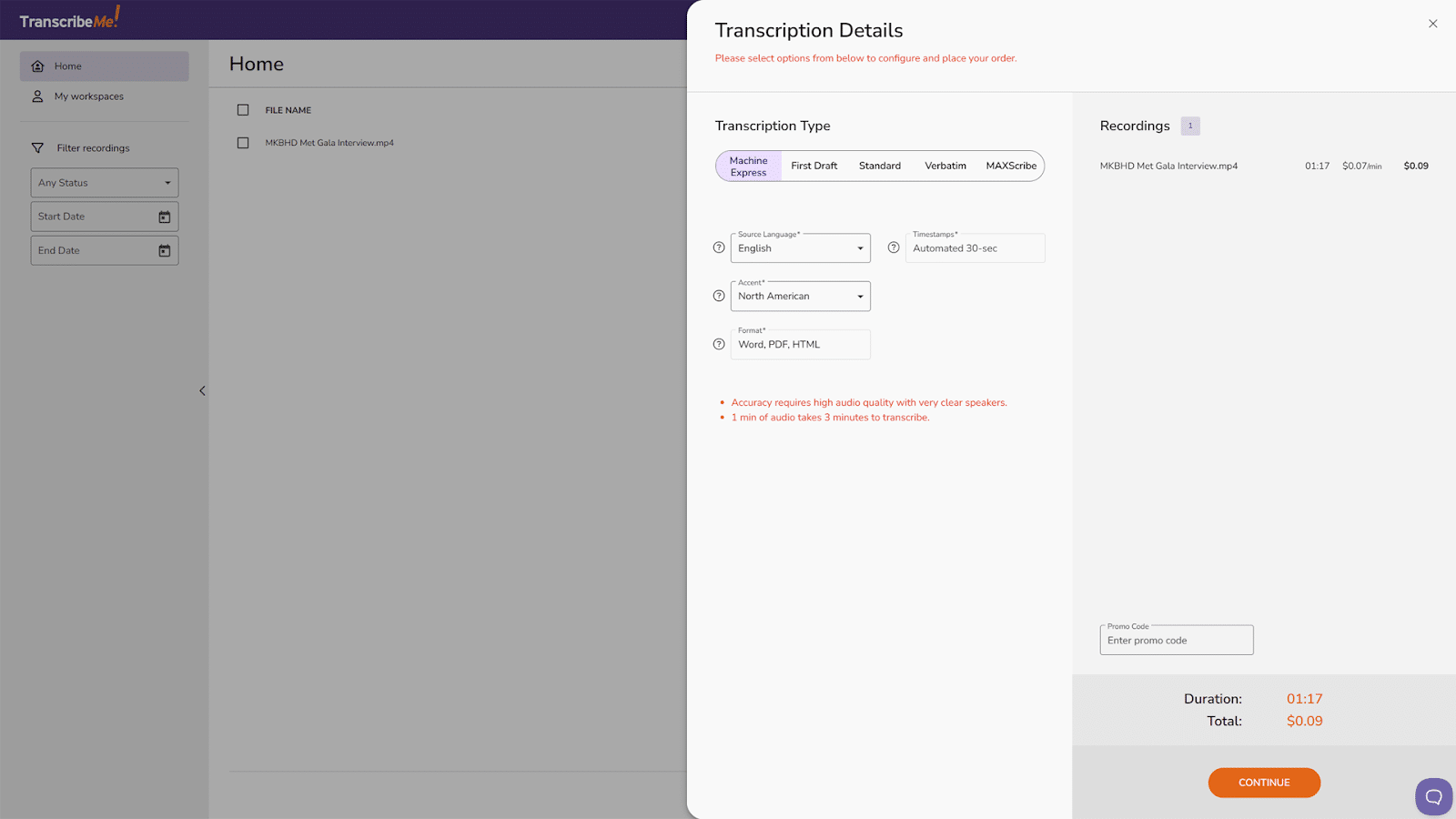Click the calendar icon in Start Date
Viewport: 1456px width, 819px height.
(x=165, y=217)
